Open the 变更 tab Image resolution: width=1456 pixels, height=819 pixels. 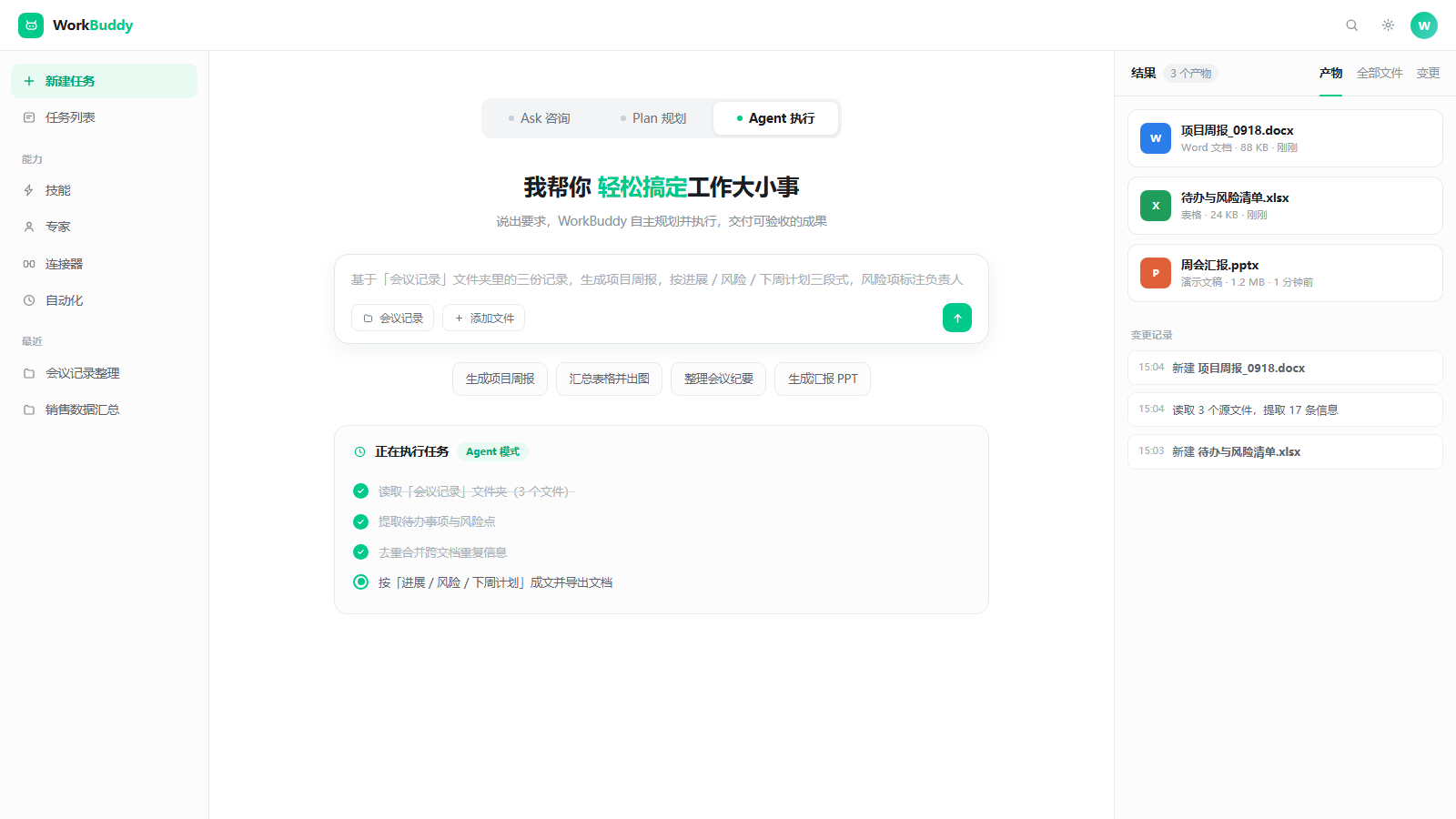click(1428, 73)
